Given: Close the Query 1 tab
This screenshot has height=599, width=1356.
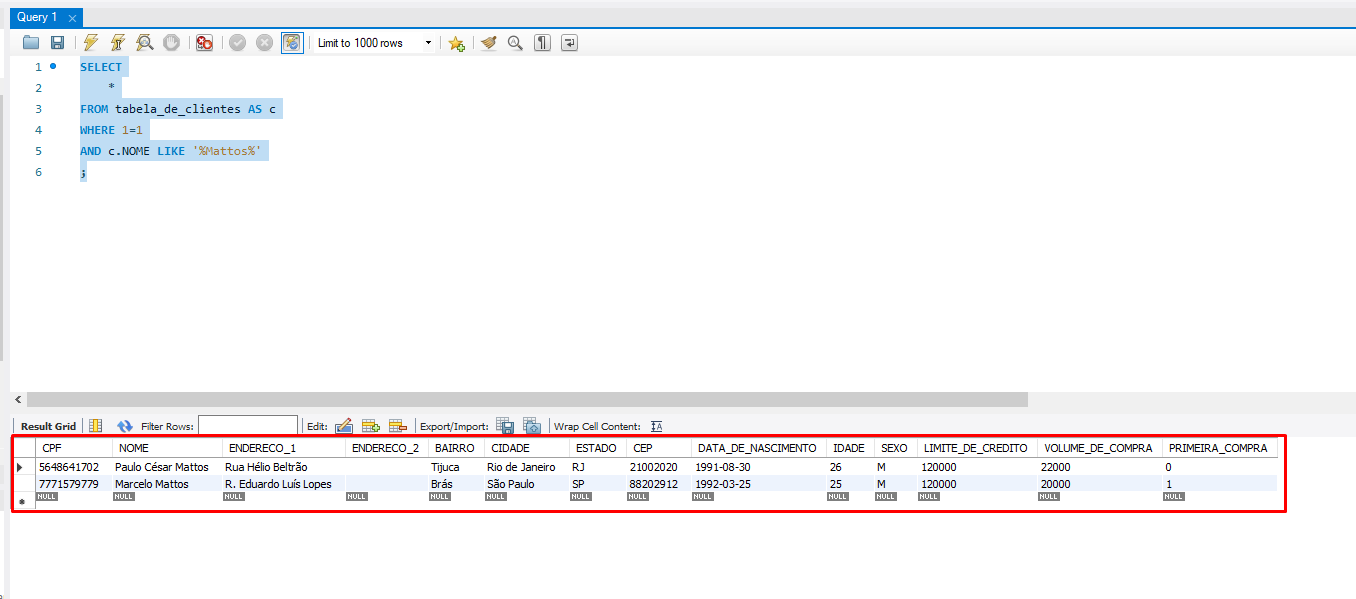Looking at the screenshot, I should [72, 18].
